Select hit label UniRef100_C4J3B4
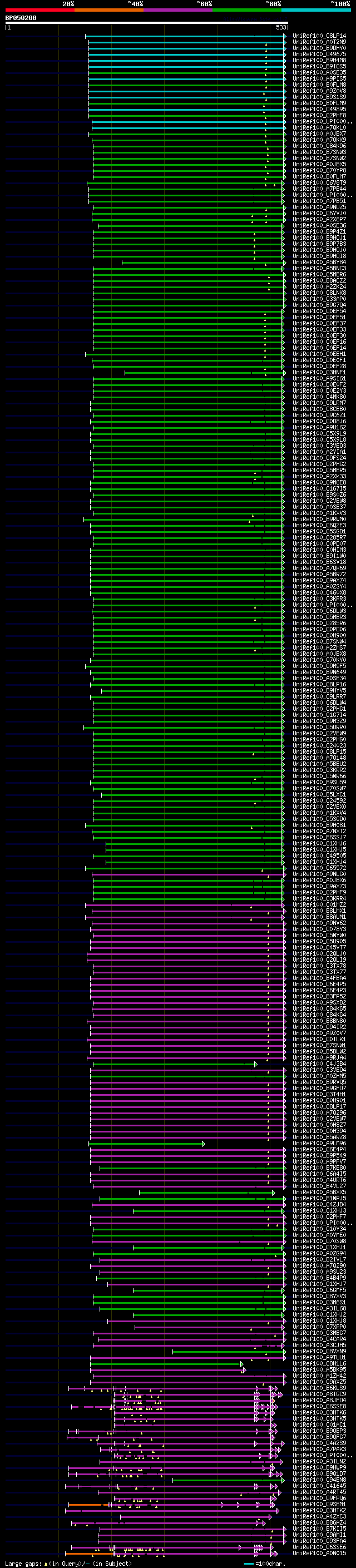The height and width of the screenshot is (1568, 356). [x=319, y=1064]
